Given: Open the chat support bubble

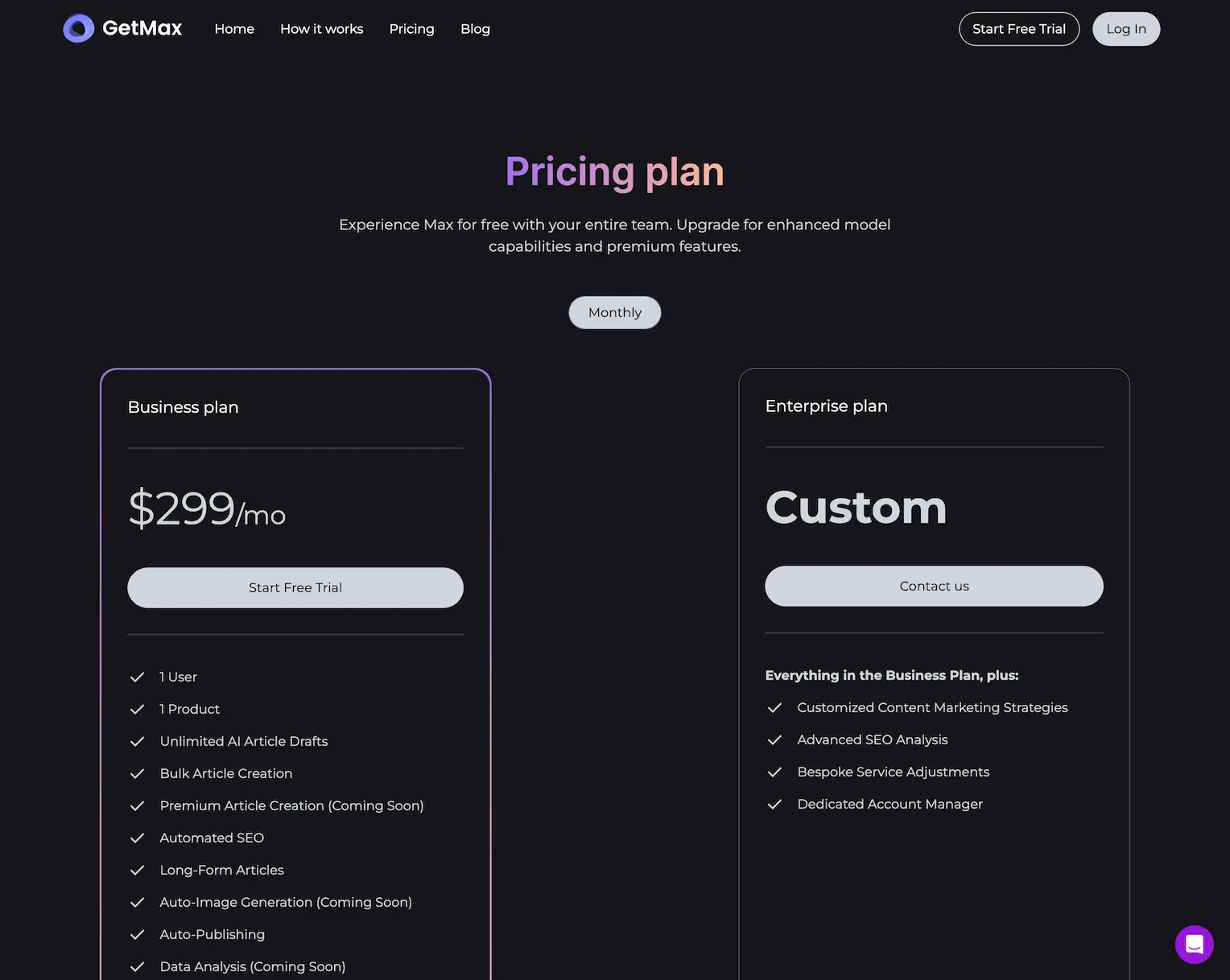Looking at the screenshot, I should click(1194, 945).
